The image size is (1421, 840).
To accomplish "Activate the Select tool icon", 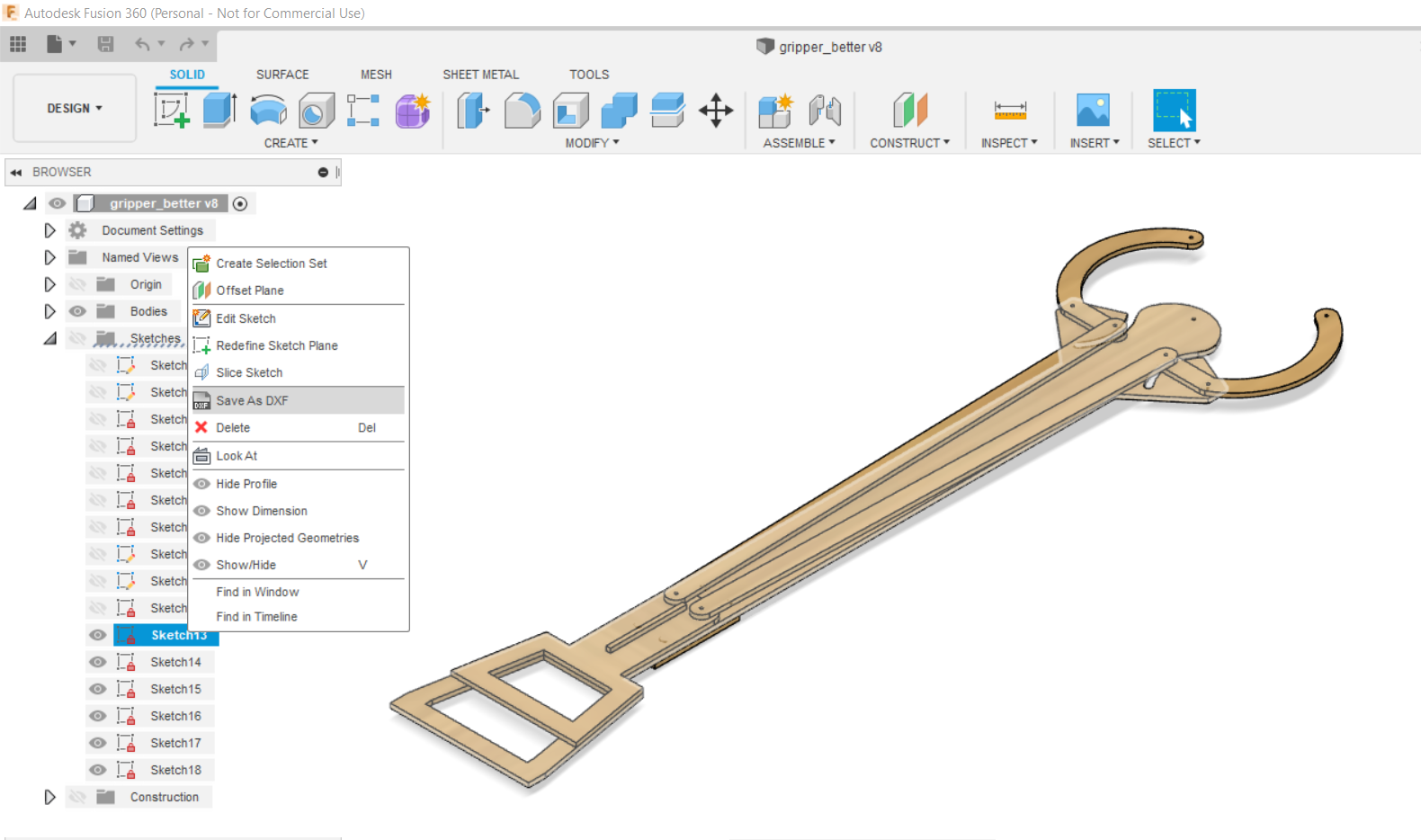I will 1175,111.
